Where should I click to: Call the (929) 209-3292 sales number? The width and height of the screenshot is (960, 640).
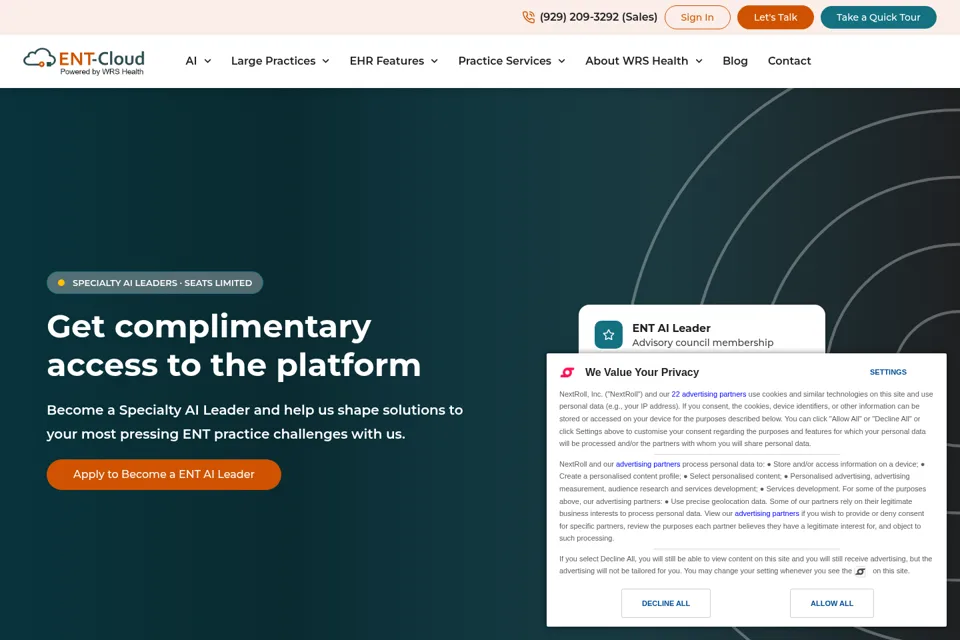[598, 17]
